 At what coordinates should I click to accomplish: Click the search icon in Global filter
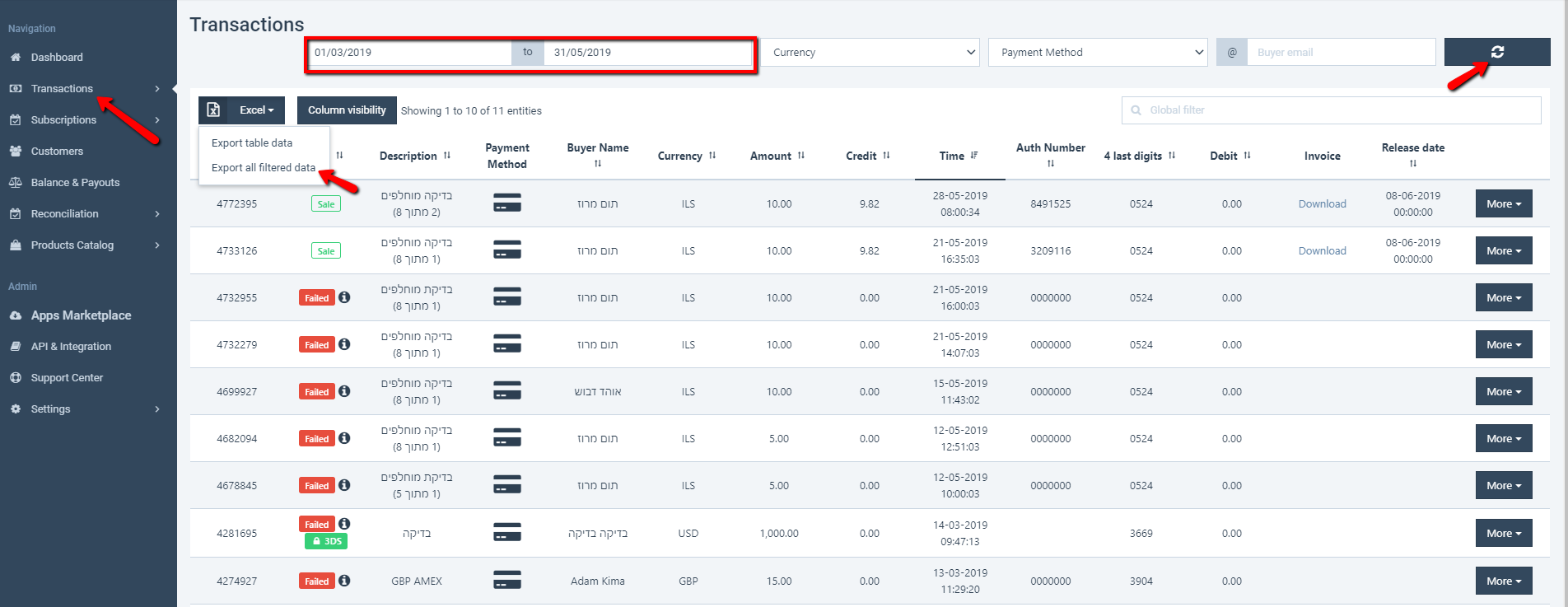click(1136, 110)
